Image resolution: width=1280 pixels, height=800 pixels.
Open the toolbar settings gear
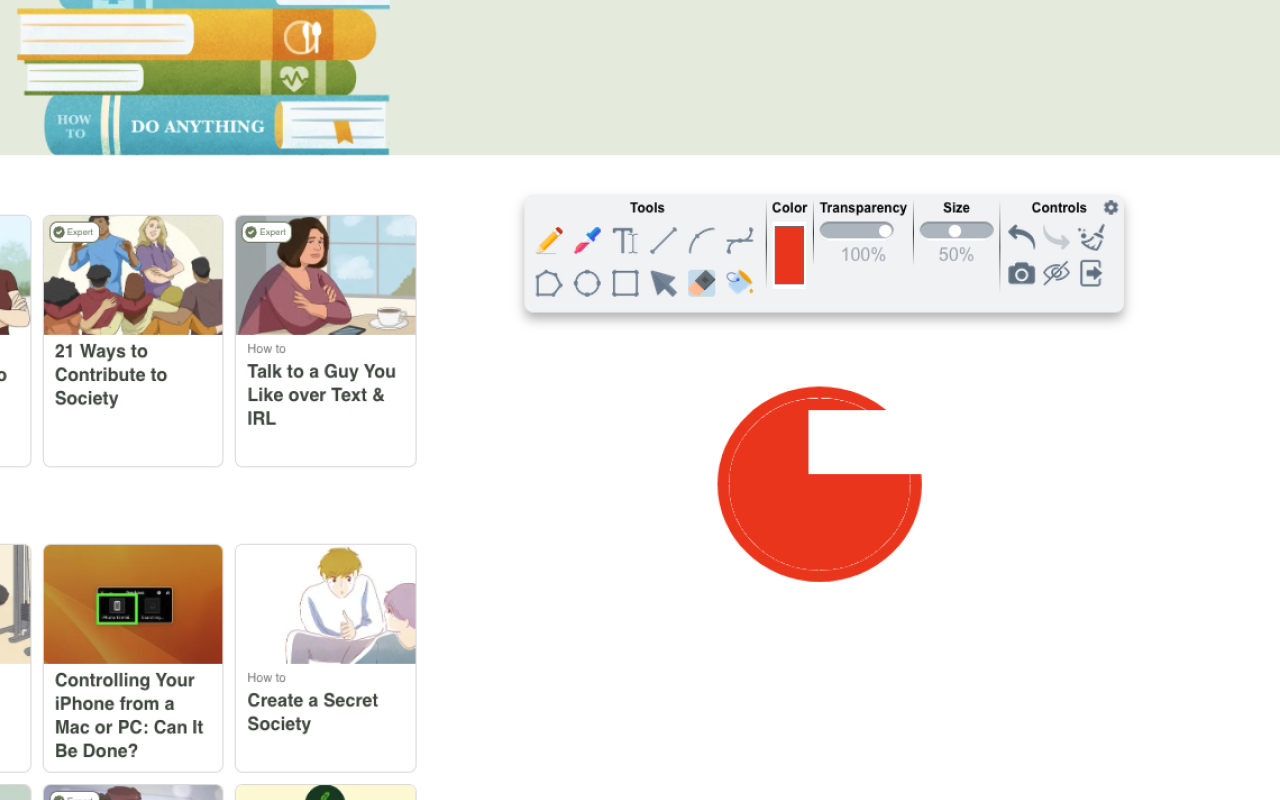click(1111, 207)
